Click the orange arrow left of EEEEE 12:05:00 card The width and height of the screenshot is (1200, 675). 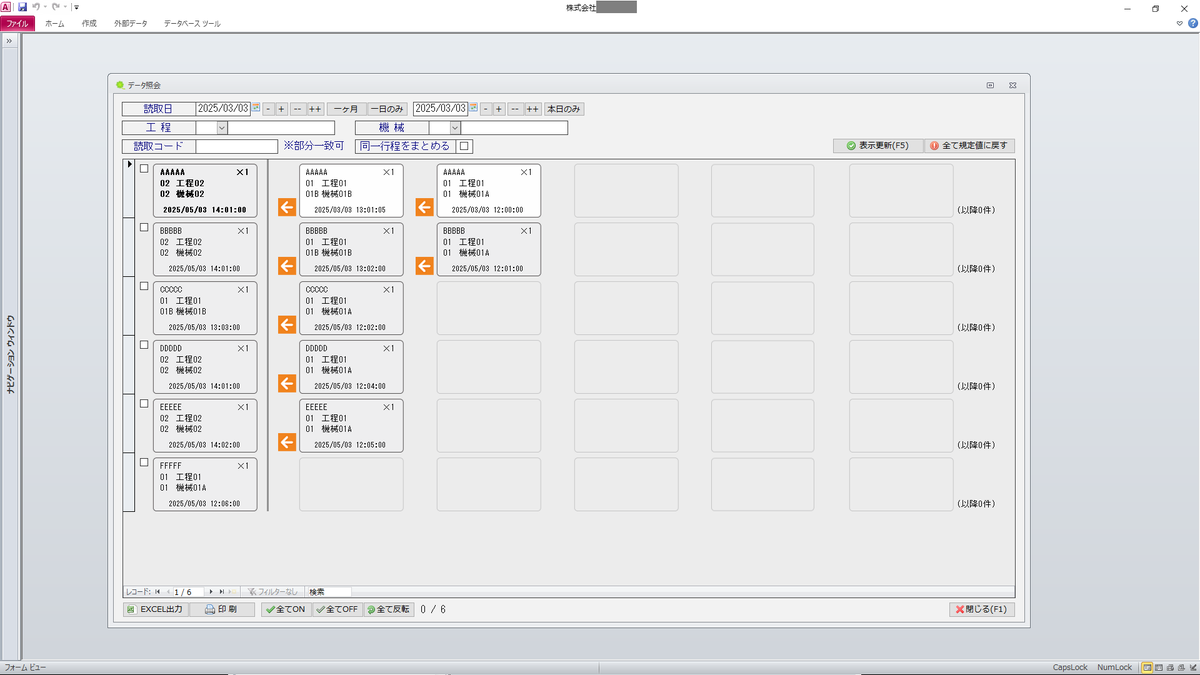[x=287, y=443]
